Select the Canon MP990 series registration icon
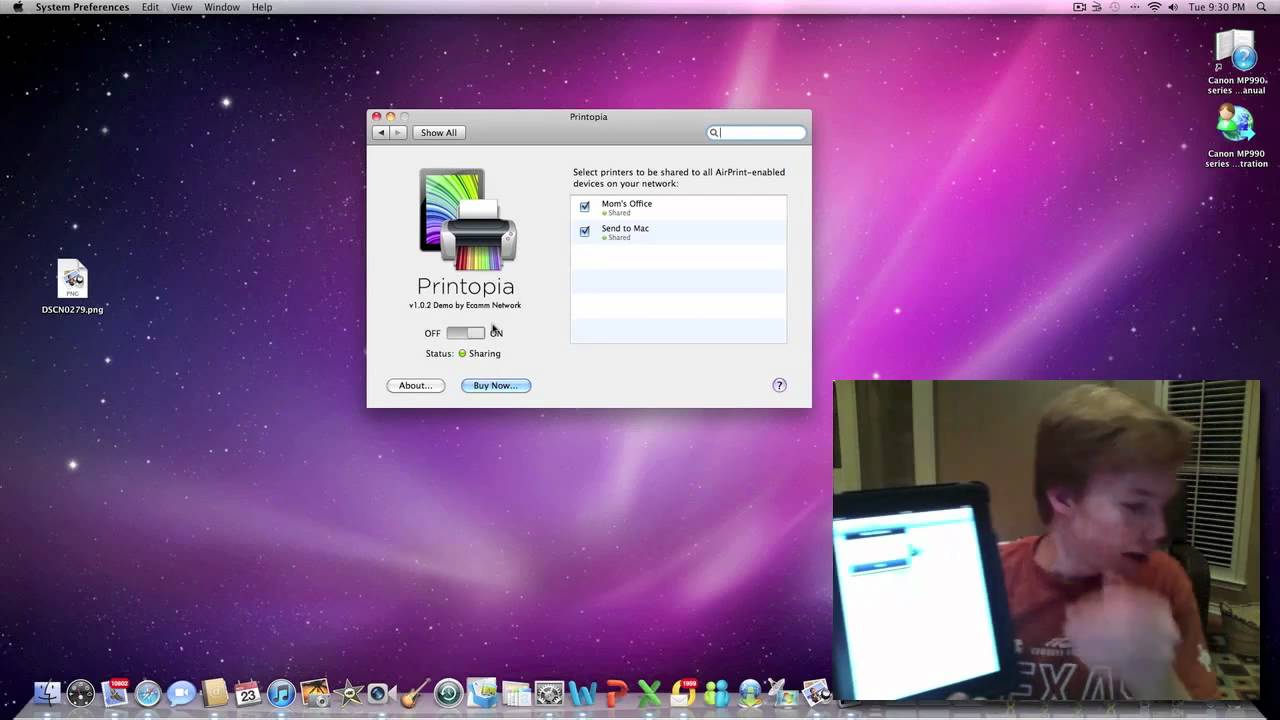 click(x=1236, y=136)
